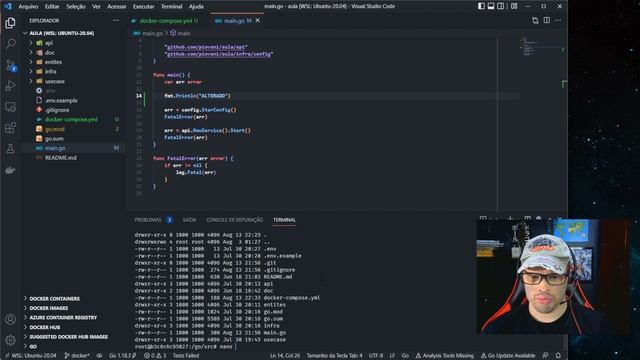Click Analysis Tools Missing warning
This screenshot has height=360, width=640.
click(x=445, y=356)
